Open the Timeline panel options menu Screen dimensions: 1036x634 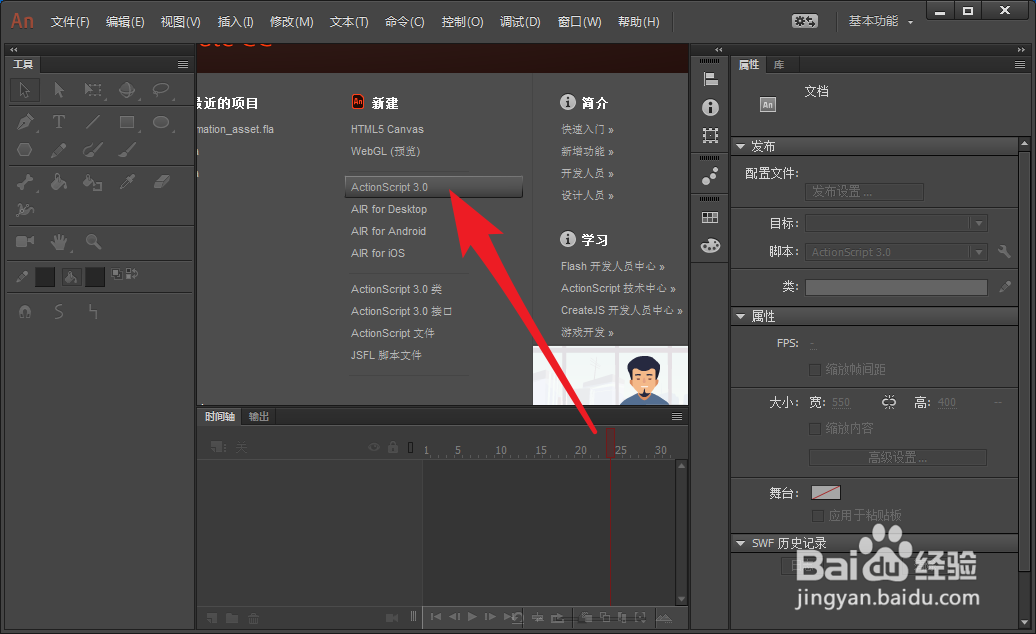click(x=677, y=416)
